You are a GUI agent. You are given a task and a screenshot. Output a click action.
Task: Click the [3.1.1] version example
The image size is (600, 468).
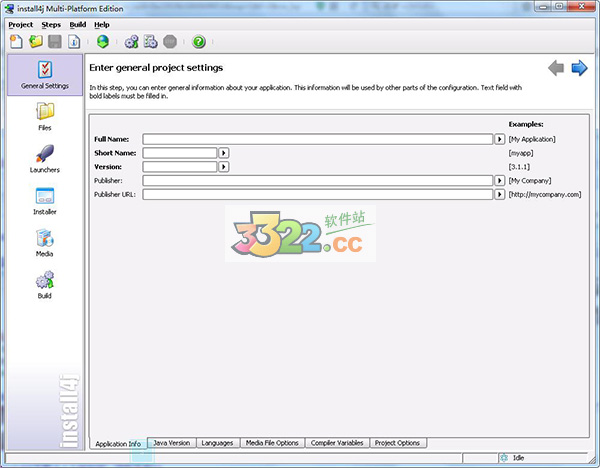click(x=519, y=167)
